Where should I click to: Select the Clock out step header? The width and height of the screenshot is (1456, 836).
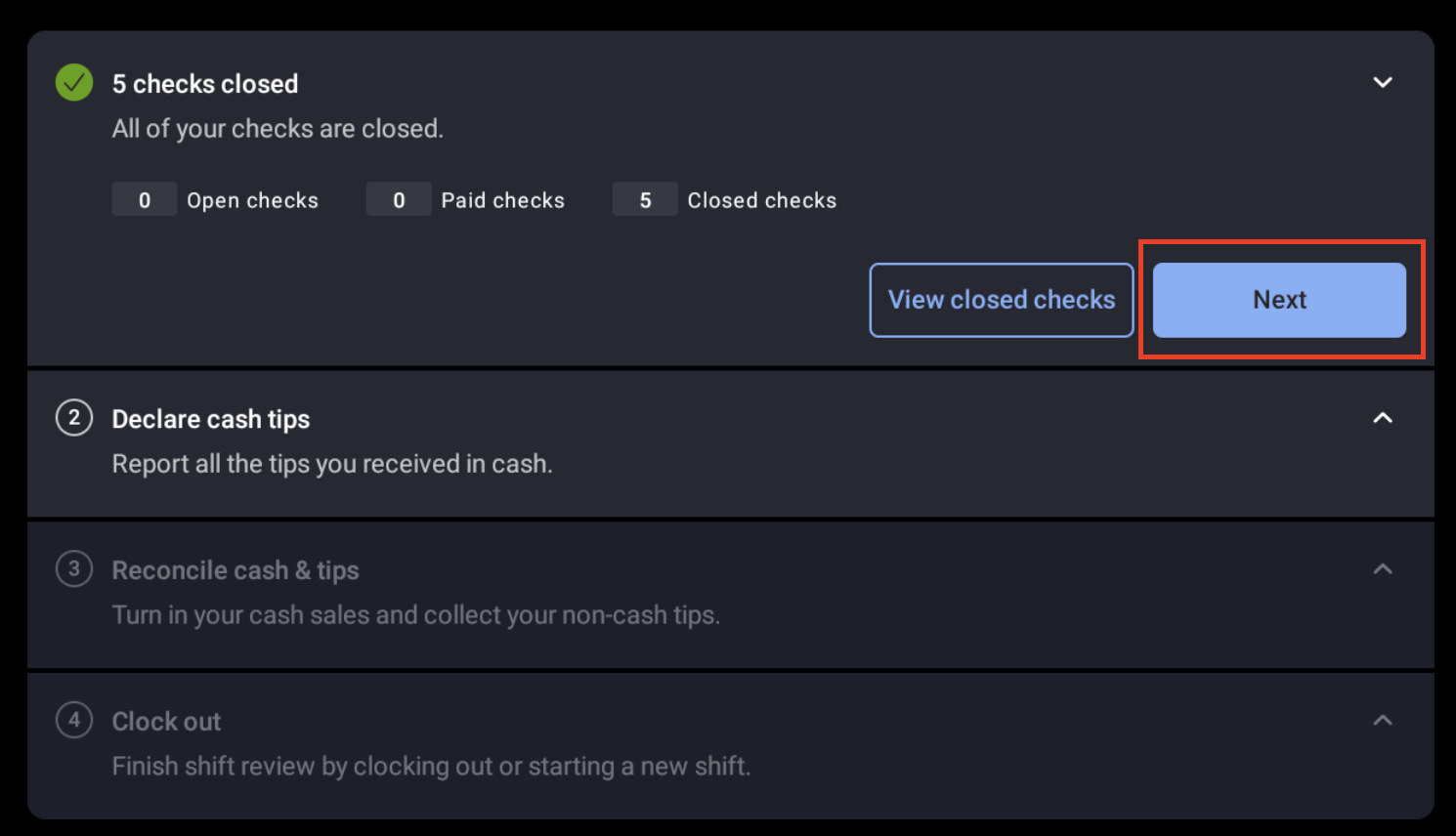165,720
